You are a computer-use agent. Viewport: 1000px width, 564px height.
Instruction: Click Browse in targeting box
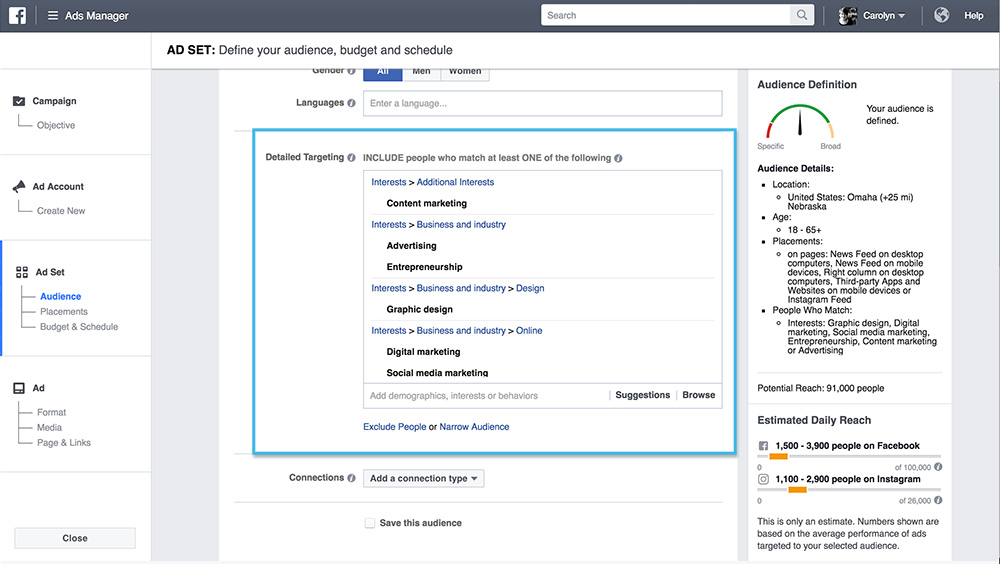click(x=698, y=395)
